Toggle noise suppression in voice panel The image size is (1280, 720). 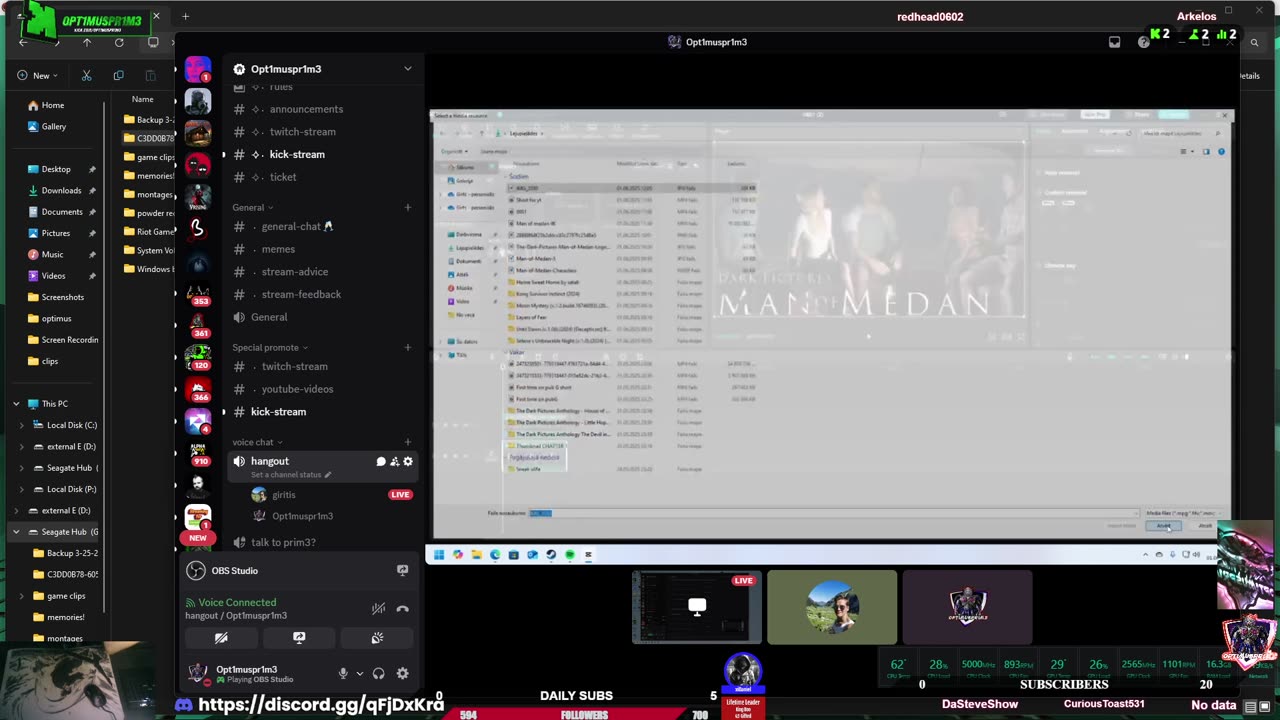tap(378, 608)
